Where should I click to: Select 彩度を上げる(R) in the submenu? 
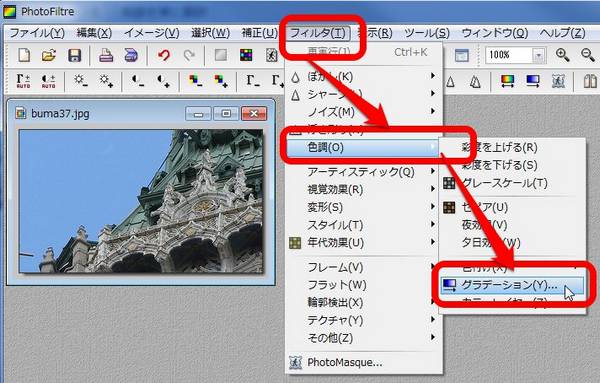point(512,147)
